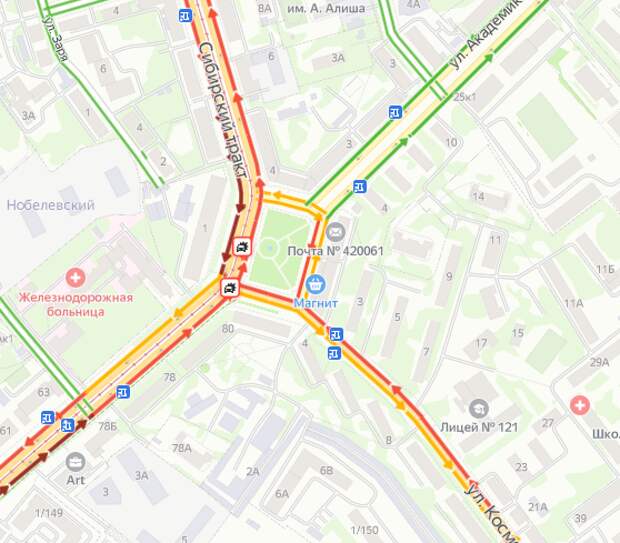Select the Магнит shop basket icon
620x543 pixels.
pyautogui.click(x=316, y=284)
